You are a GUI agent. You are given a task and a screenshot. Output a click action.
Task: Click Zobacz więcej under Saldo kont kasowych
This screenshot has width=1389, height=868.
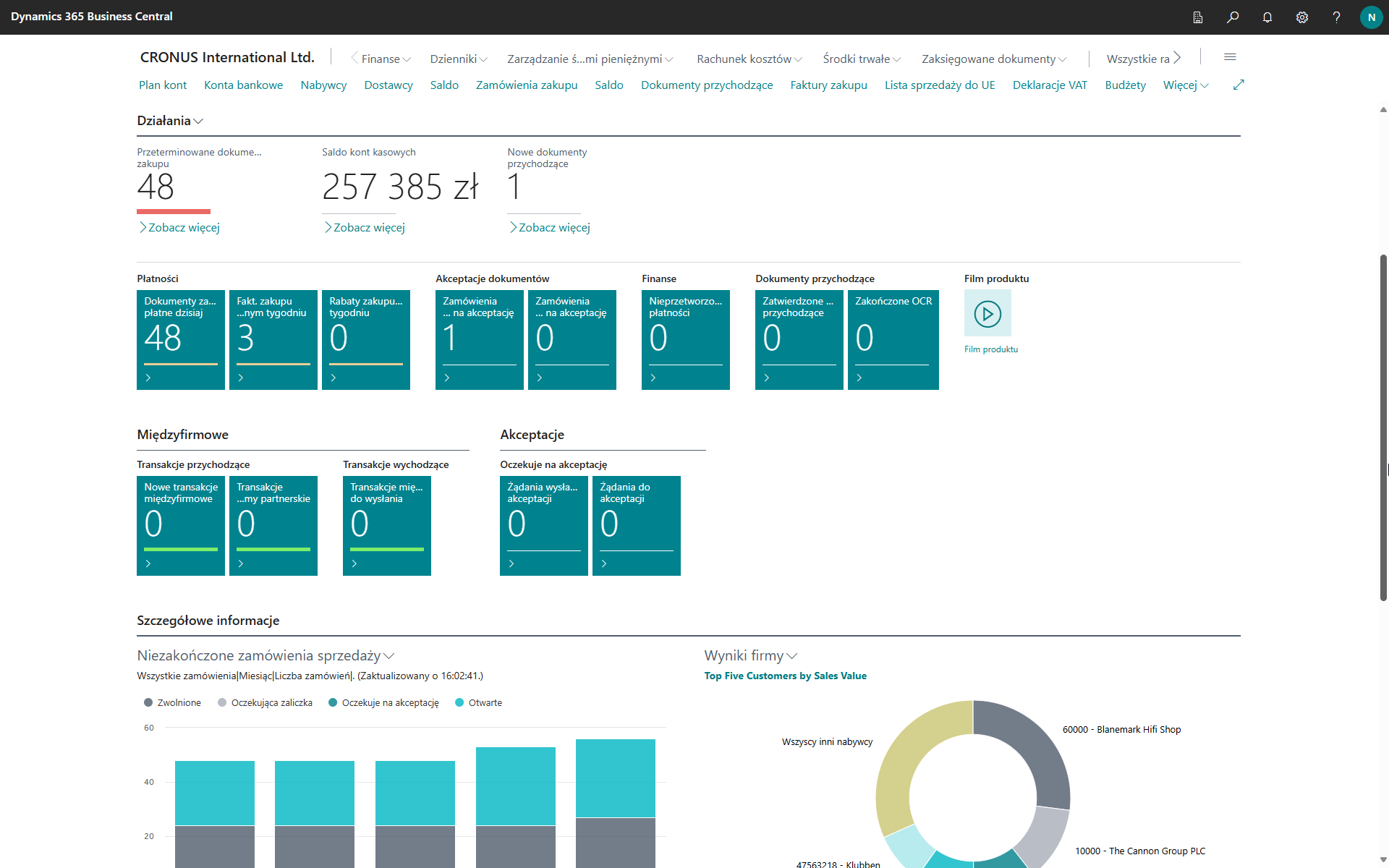(365, 228)
